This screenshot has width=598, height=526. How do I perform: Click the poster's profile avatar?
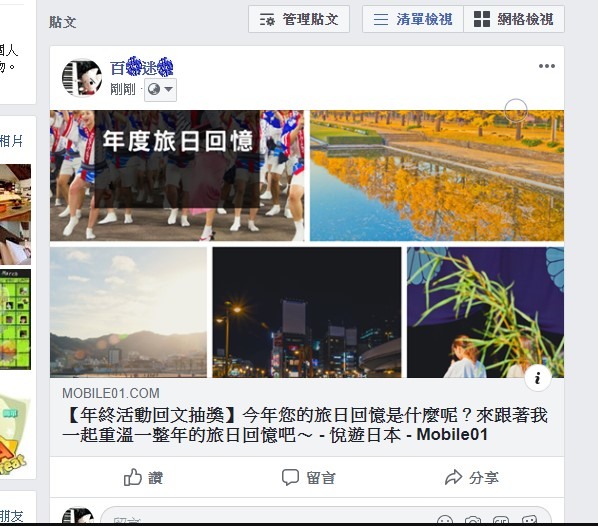pyautogui.click(x=82, y=77)
